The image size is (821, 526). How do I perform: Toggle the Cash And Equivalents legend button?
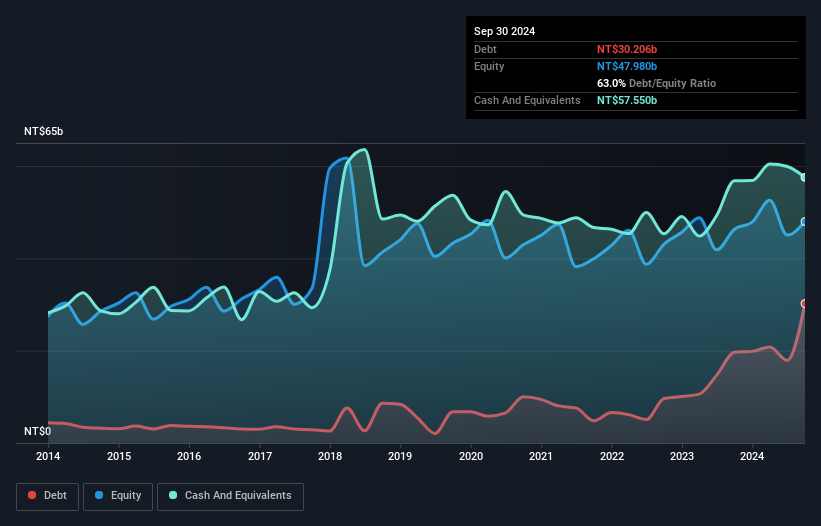coord(230,496)
